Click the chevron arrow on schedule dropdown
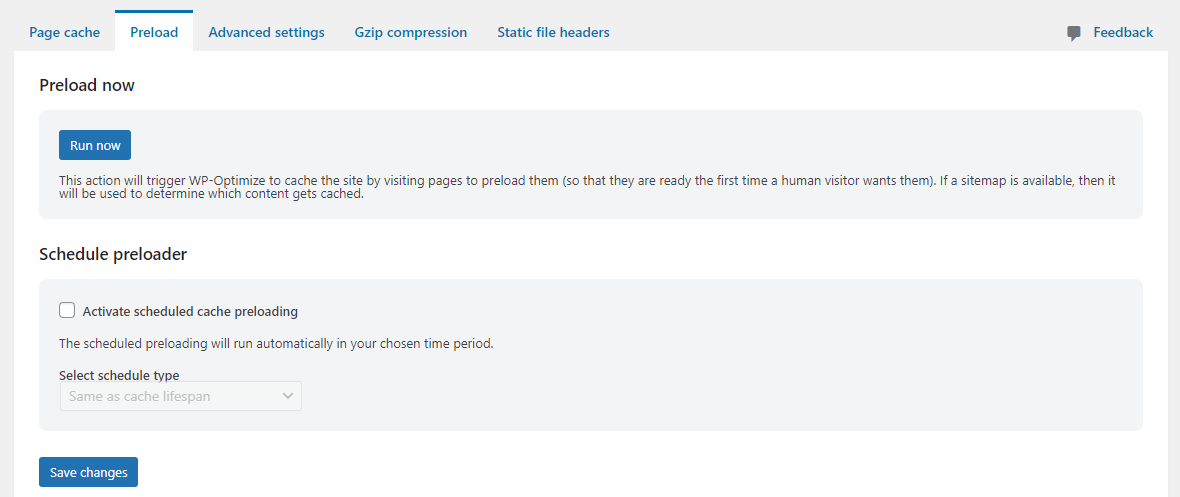This screenshot has height=497, width=1180. point(287,396)
